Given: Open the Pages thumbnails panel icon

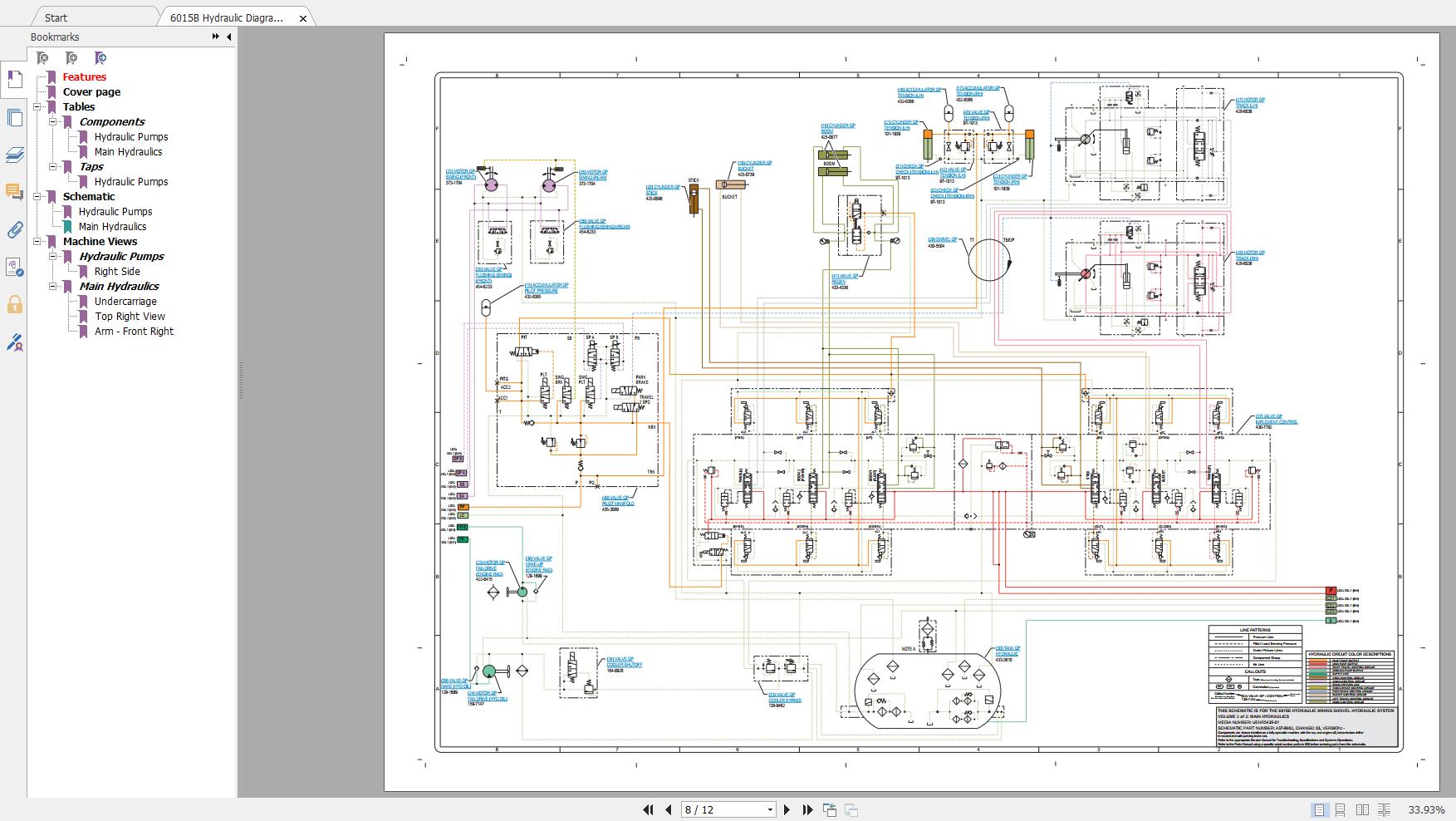Looking at the screenshot, I should pyautogui.click(x=14, y=117).
